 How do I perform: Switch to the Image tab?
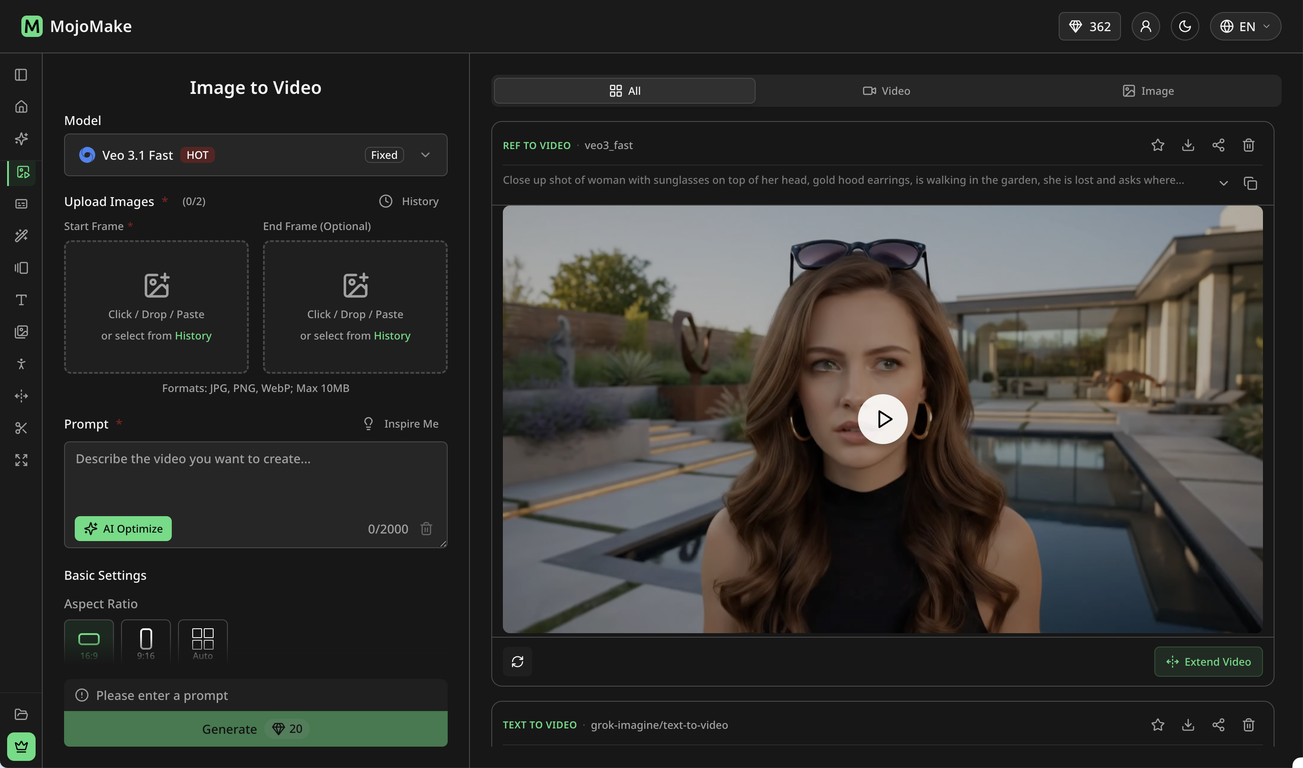1148,91
